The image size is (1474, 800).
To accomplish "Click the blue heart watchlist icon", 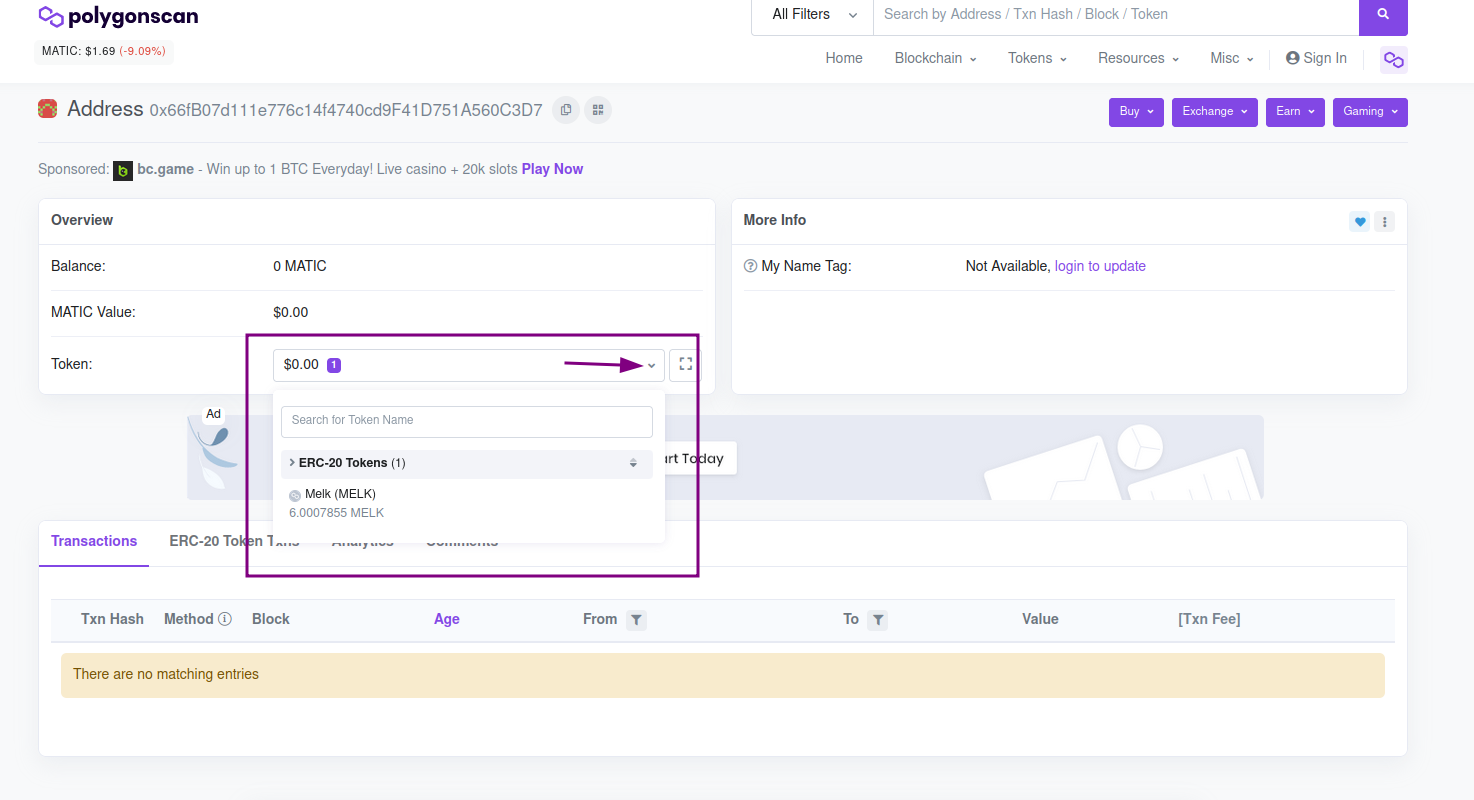I will click(1359, 222).
